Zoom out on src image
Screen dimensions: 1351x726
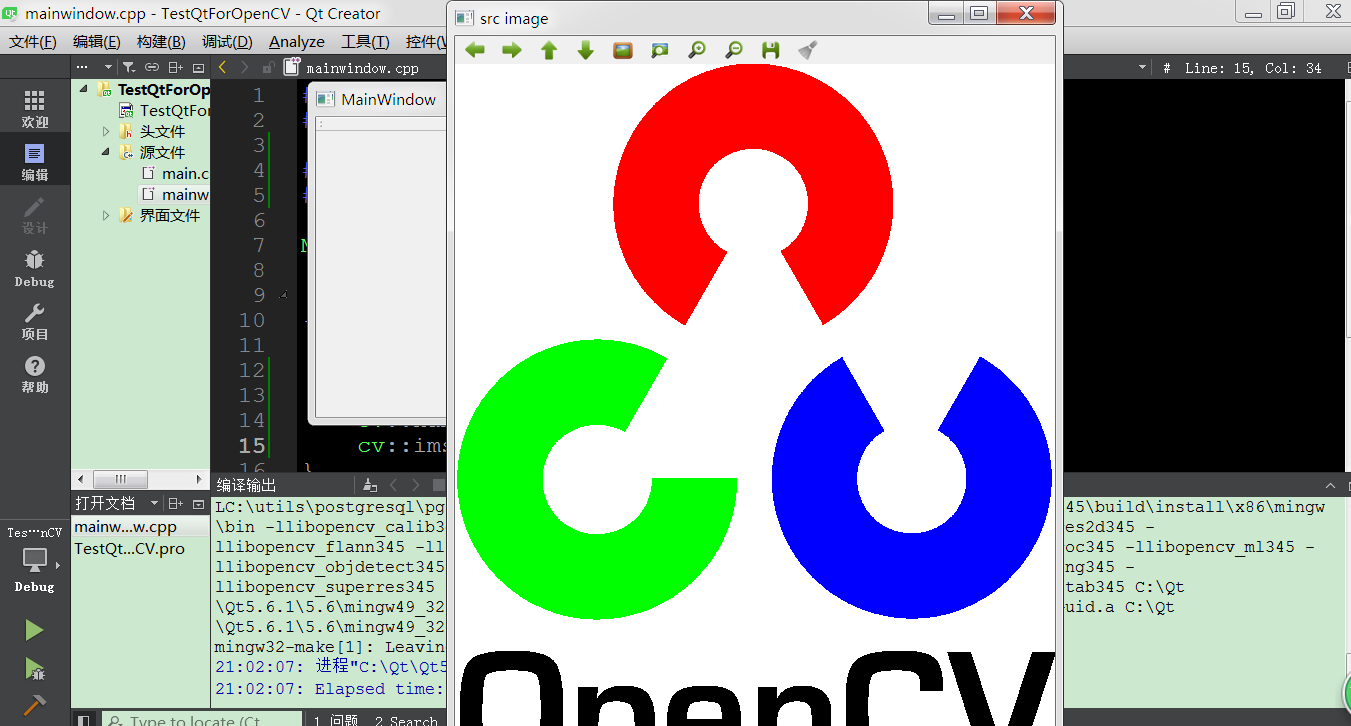click(x=734, y=50)
